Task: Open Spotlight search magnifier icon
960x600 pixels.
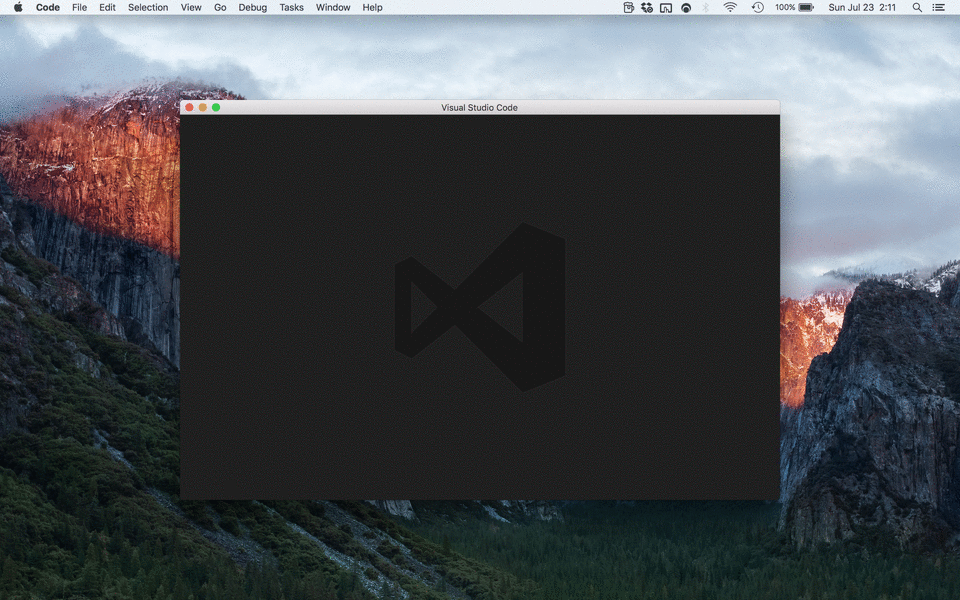Action: click(917, 7)
